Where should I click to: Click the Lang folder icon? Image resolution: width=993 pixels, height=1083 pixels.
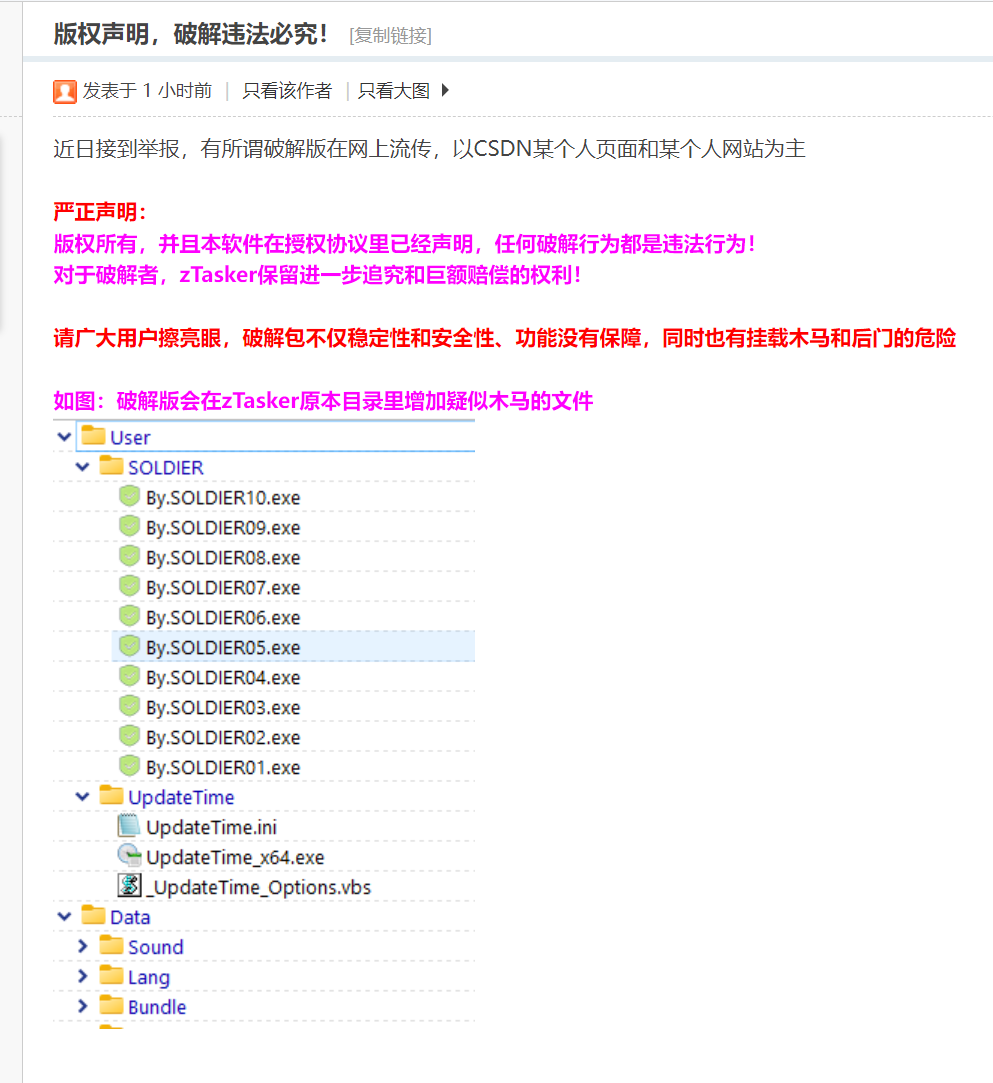click(111, 975)
